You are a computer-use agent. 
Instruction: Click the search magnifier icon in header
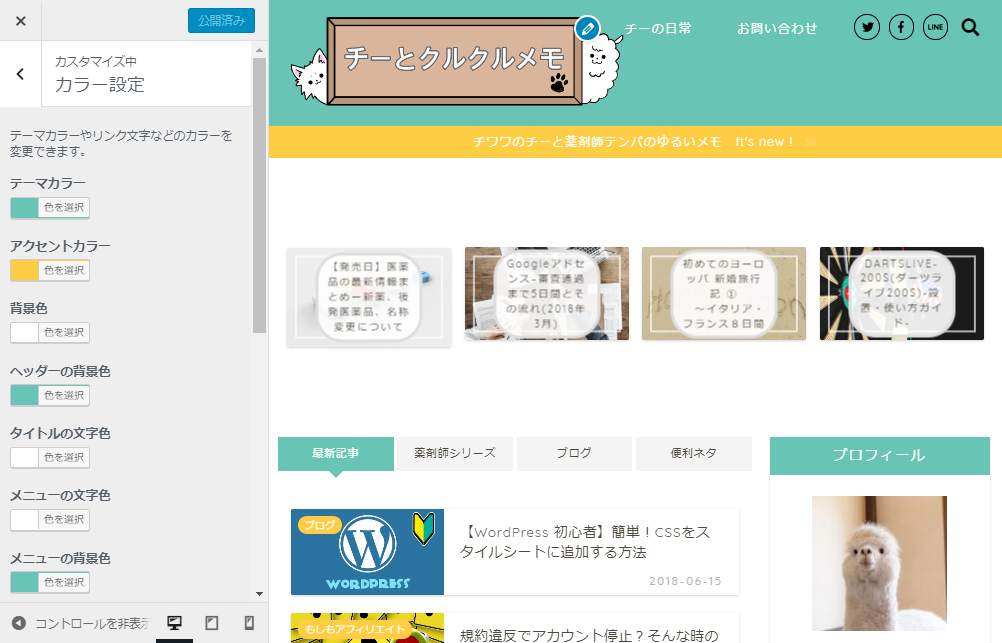[970, 27]
